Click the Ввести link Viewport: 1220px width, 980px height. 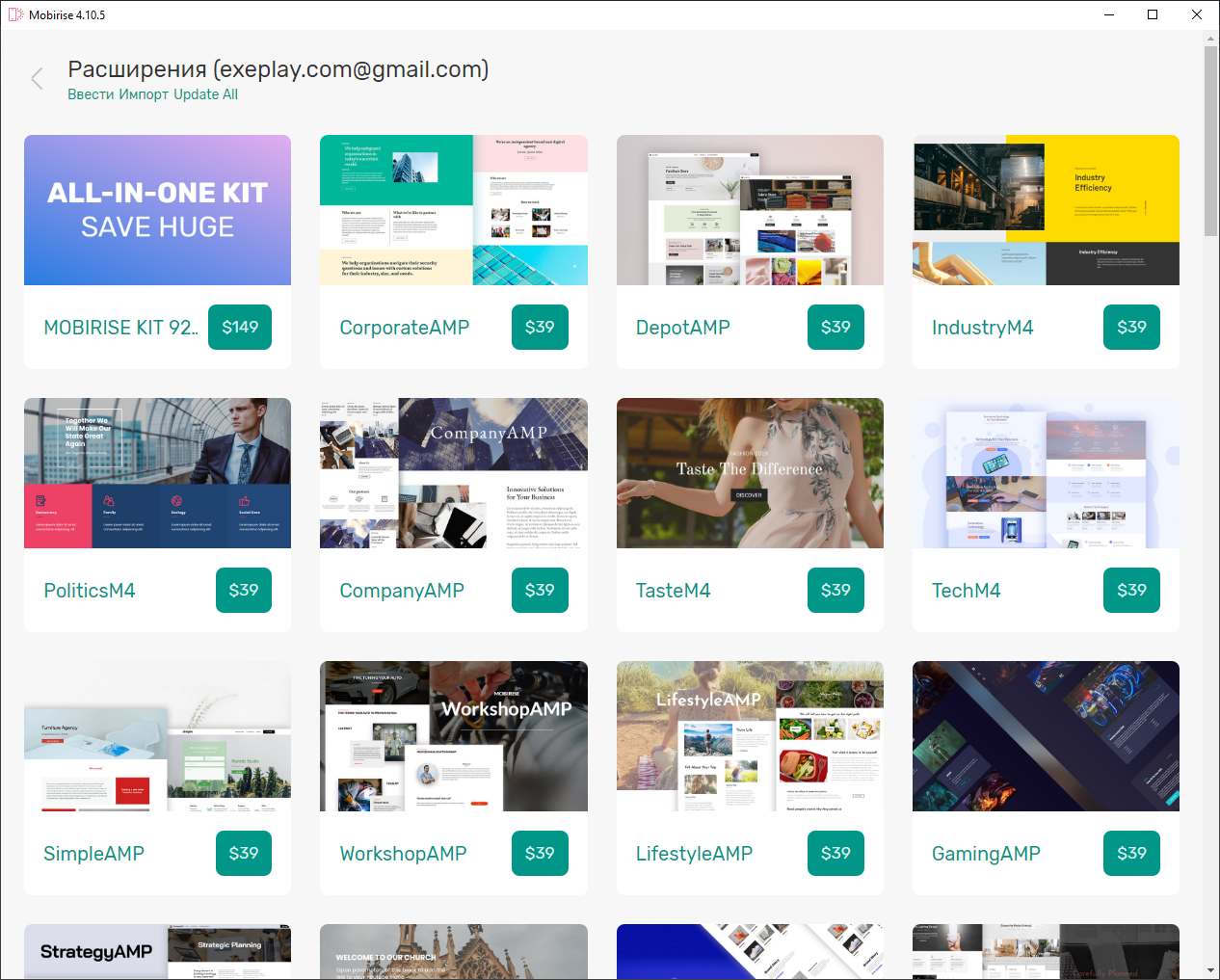click(x=91, y=94)
